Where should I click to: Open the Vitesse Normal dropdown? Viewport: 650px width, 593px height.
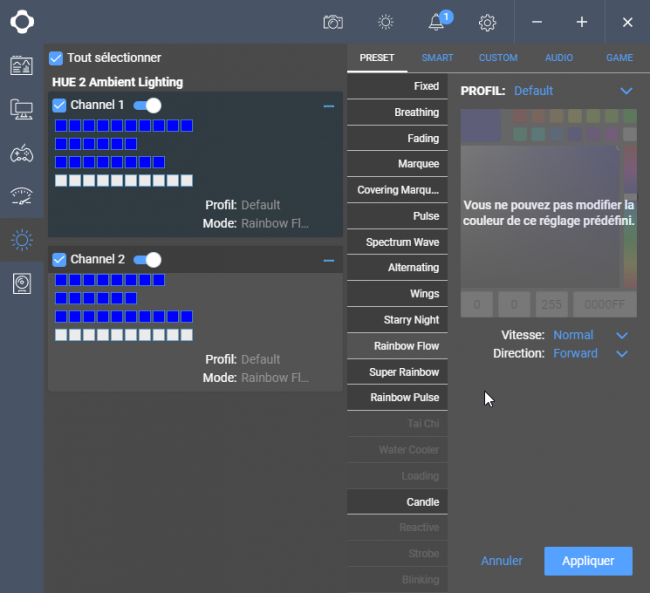(x=591, y=335)
